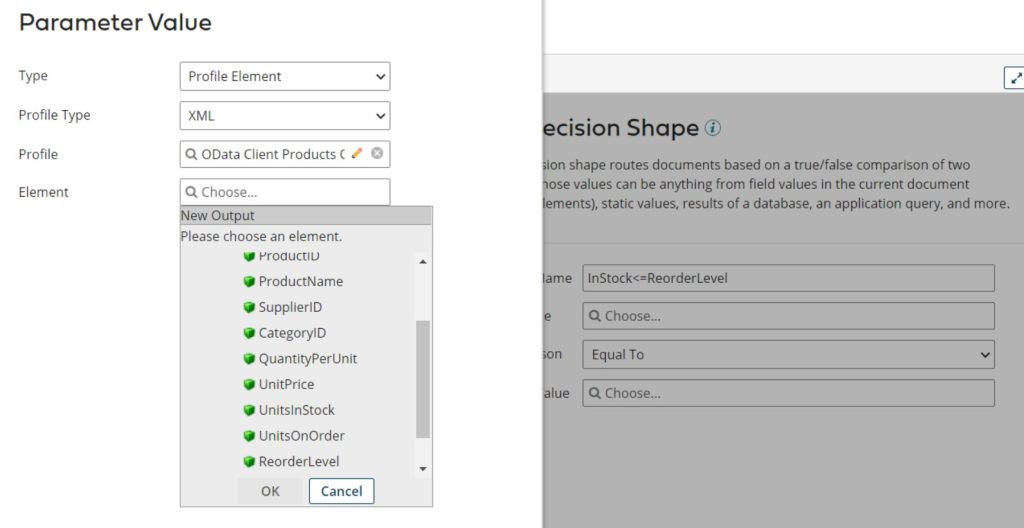1024x528 pixels.
Task: Open the comparison dropdown showing Equal To
Action: point(788,355)
